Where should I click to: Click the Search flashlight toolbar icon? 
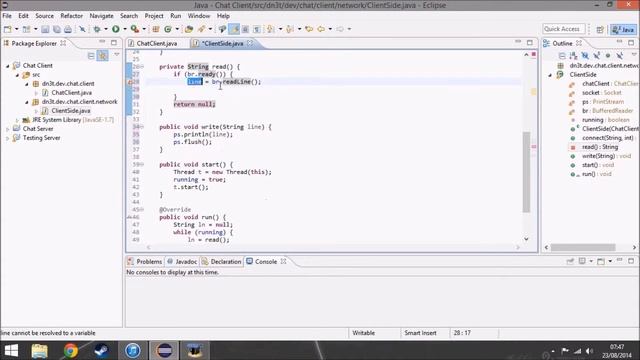click(201, 29)
